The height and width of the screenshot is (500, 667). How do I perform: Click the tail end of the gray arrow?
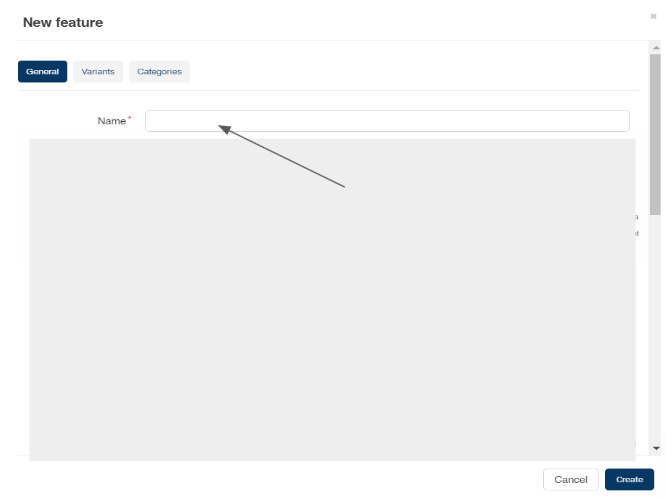point(343,186)
